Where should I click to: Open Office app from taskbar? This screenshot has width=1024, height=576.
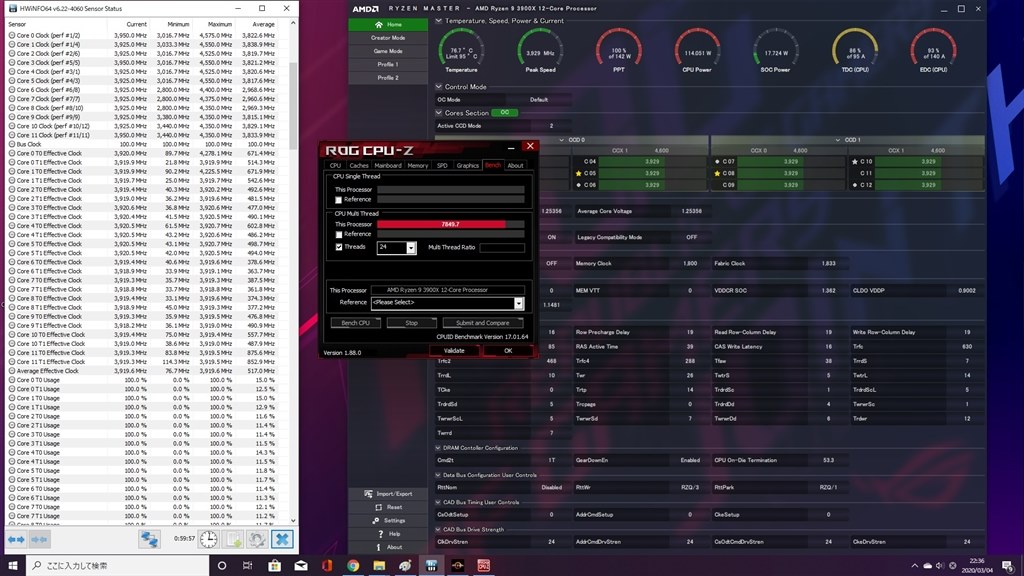tap(327, 566)
